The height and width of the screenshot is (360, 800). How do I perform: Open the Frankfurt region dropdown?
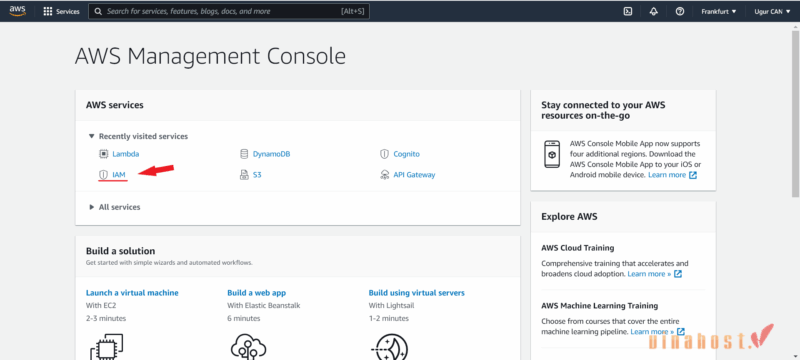tap(719, 11)
